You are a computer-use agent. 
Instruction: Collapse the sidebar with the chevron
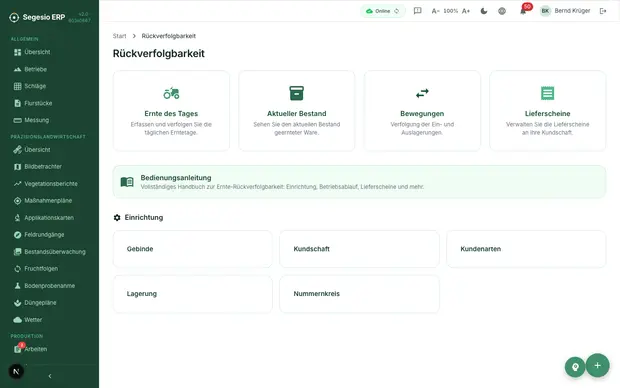(x=50, y=376)
